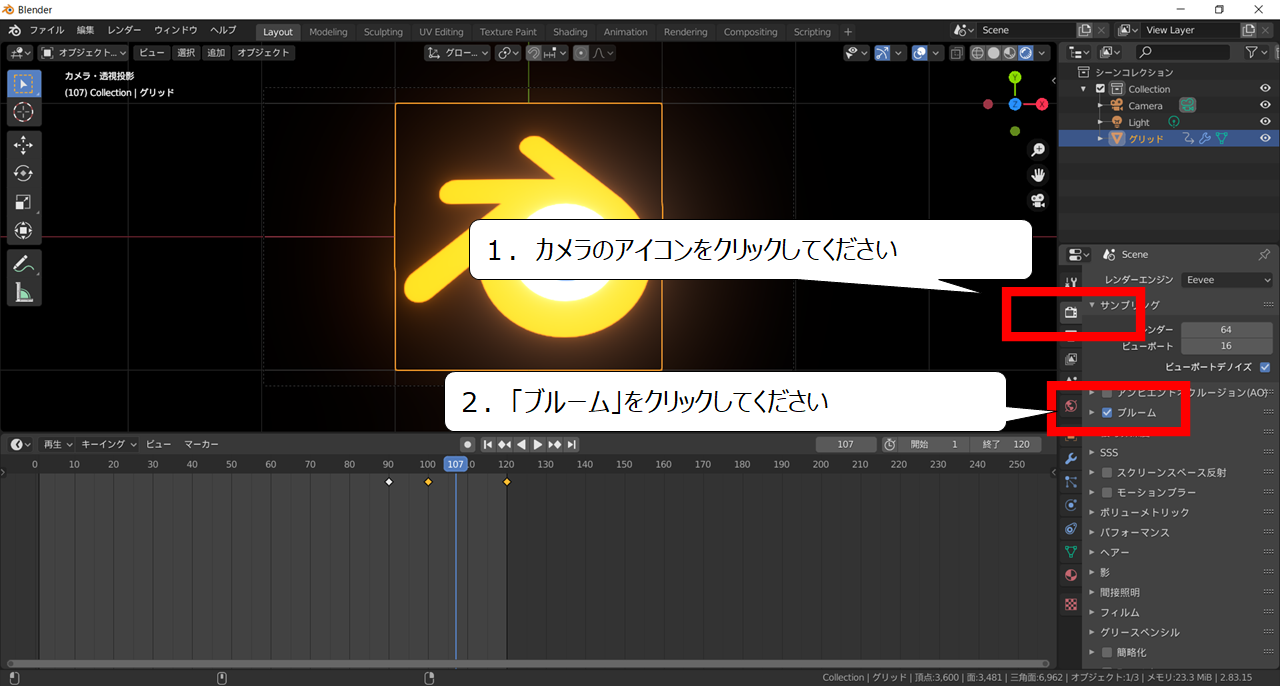Hide the Light object with its eye icon

coord(1265,122)
